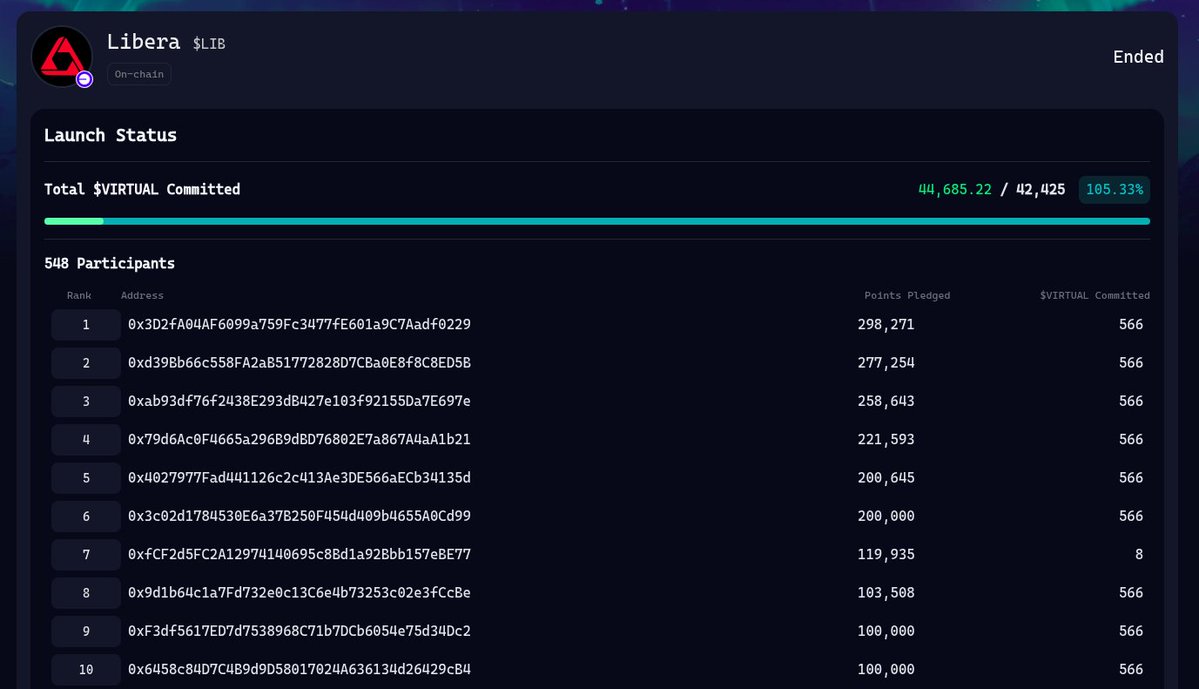Image resolution: width=1199 pixels, height=689 pixels.
Task: Click rank 4 badge
Action: [x=86, y=440]
